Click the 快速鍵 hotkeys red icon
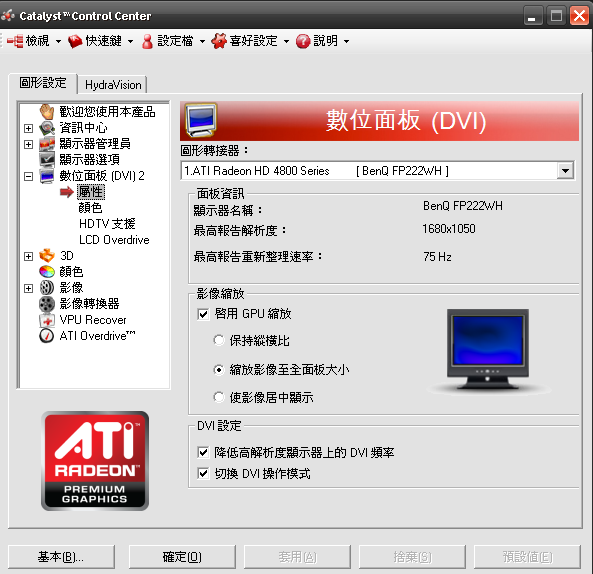Screen dimensions: 593x574 75,41
